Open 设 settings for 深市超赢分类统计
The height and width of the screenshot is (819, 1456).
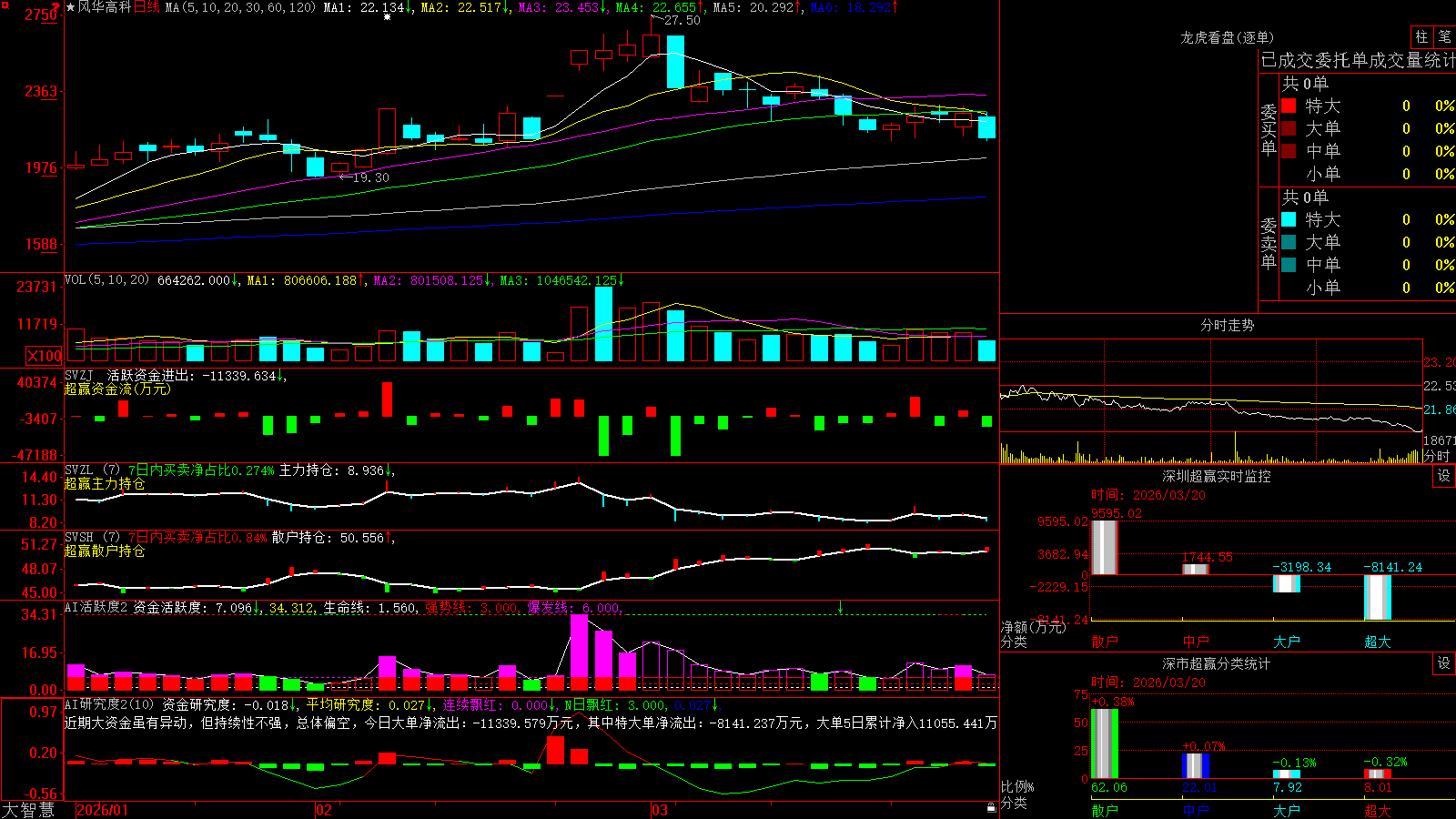click(1443, 663)
